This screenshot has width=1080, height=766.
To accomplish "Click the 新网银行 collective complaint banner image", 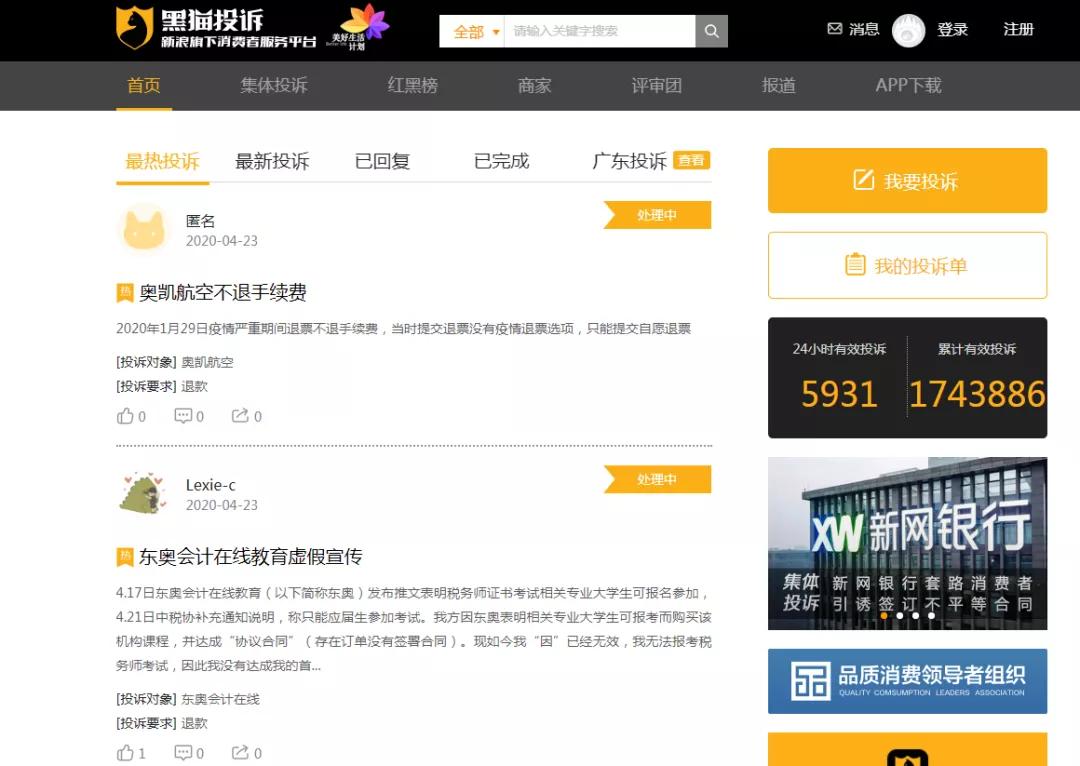I will 907,543.
